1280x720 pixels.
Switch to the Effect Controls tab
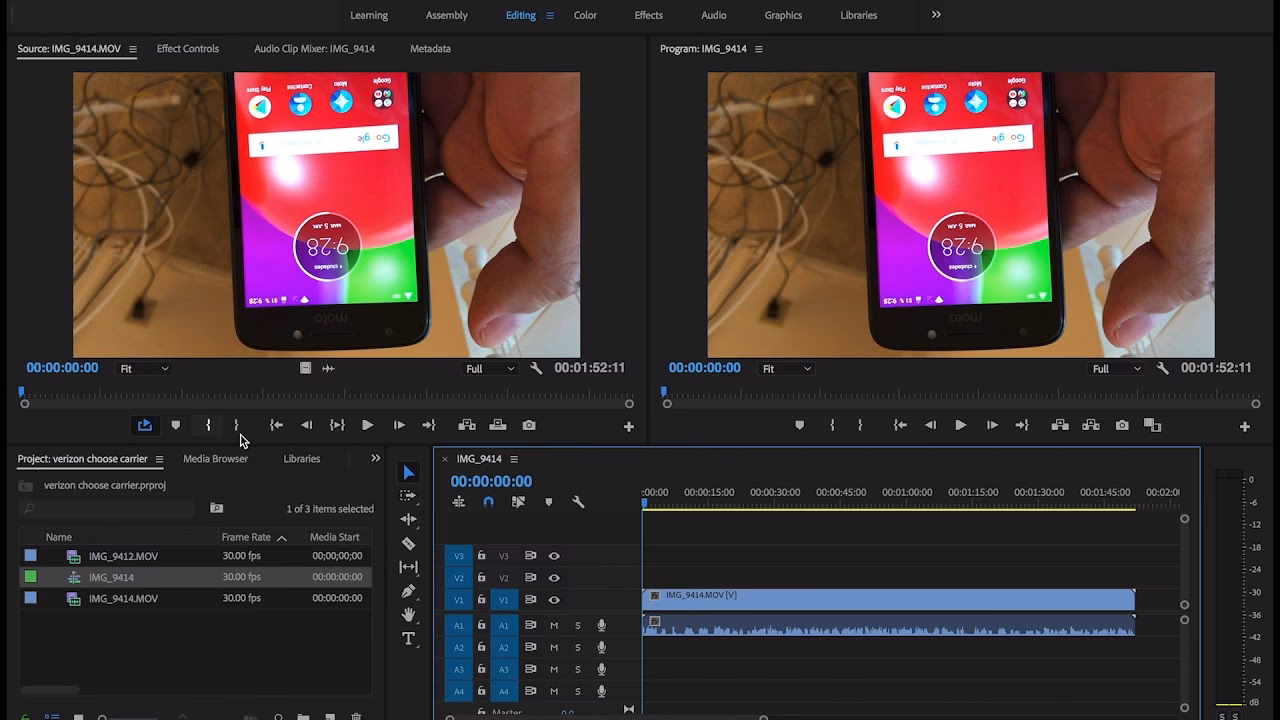click(x=187, y=47)
